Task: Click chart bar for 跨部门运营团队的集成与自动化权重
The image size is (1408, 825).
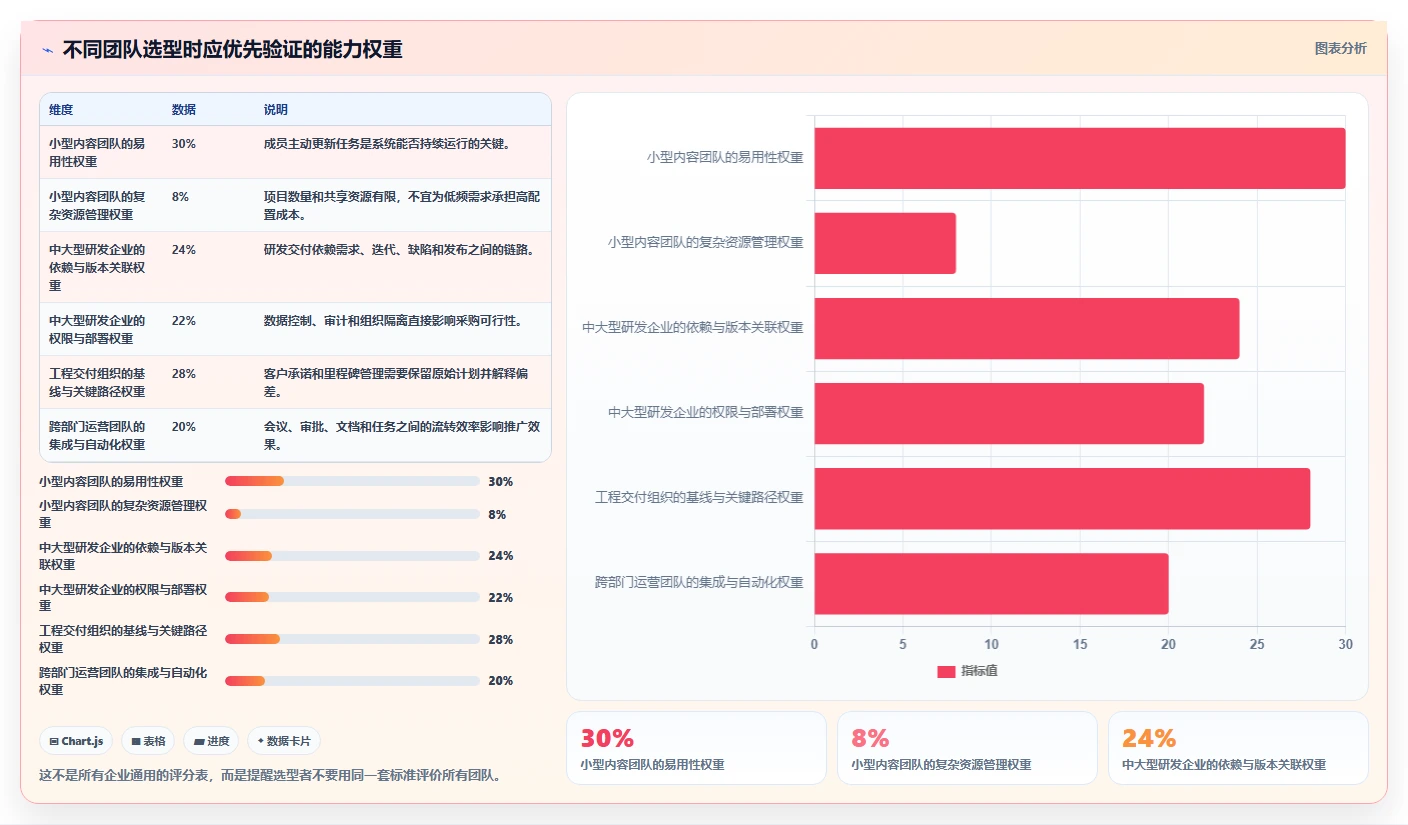Action: coord(991,583)
